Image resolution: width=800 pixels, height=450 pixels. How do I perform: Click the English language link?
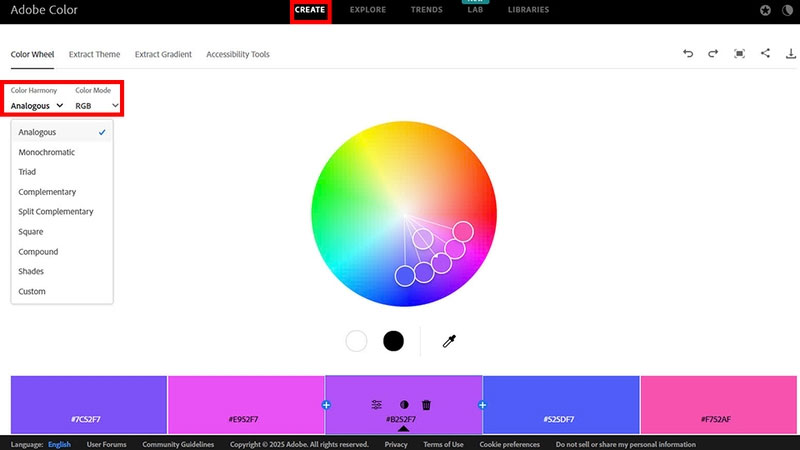(x=59, y=444)
